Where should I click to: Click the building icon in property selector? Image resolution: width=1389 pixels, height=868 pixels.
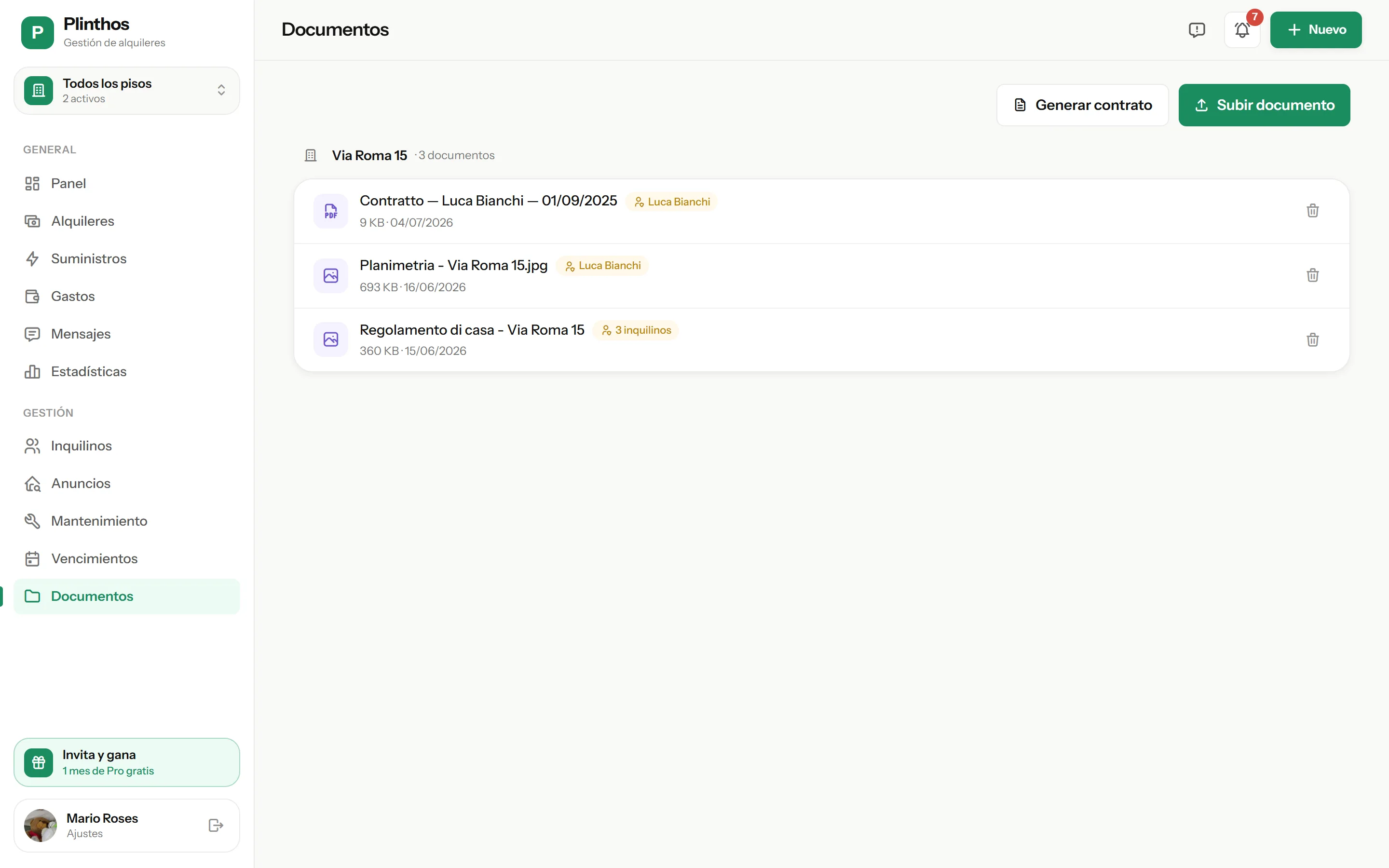(39, 91)
